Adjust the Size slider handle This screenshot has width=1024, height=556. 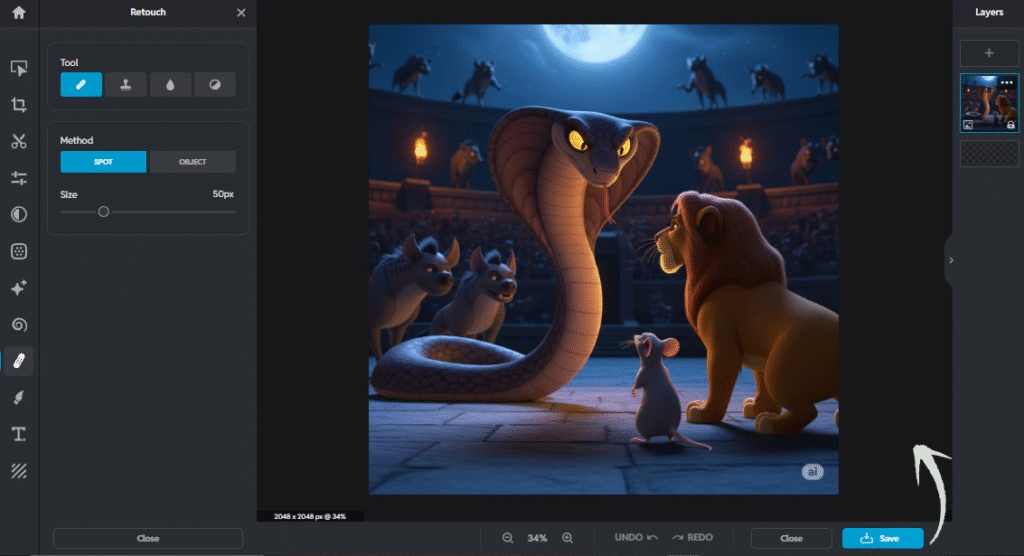click(103, 212)
